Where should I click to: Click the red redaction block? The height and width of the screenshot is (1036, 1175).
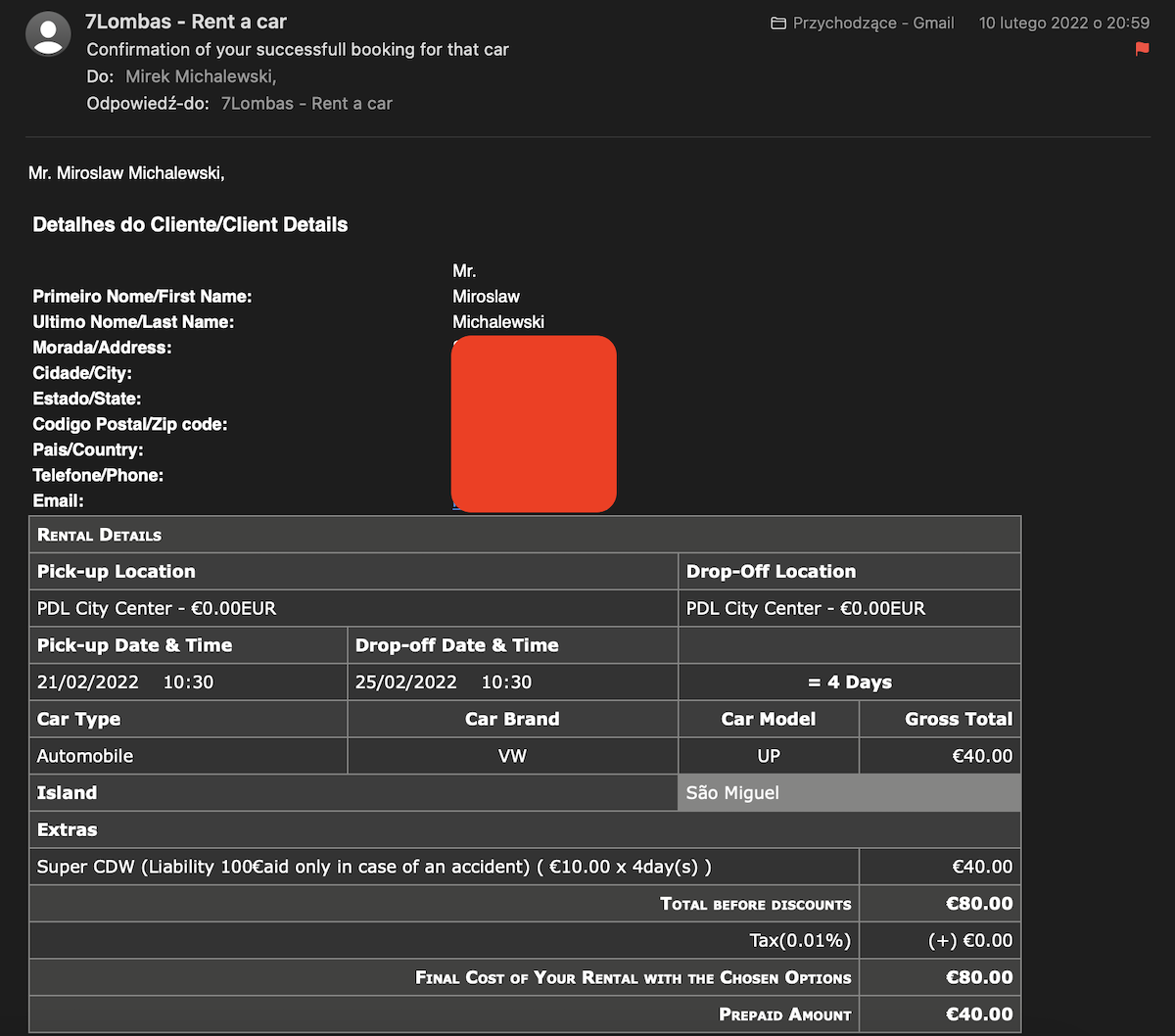(x=534, y=424)
